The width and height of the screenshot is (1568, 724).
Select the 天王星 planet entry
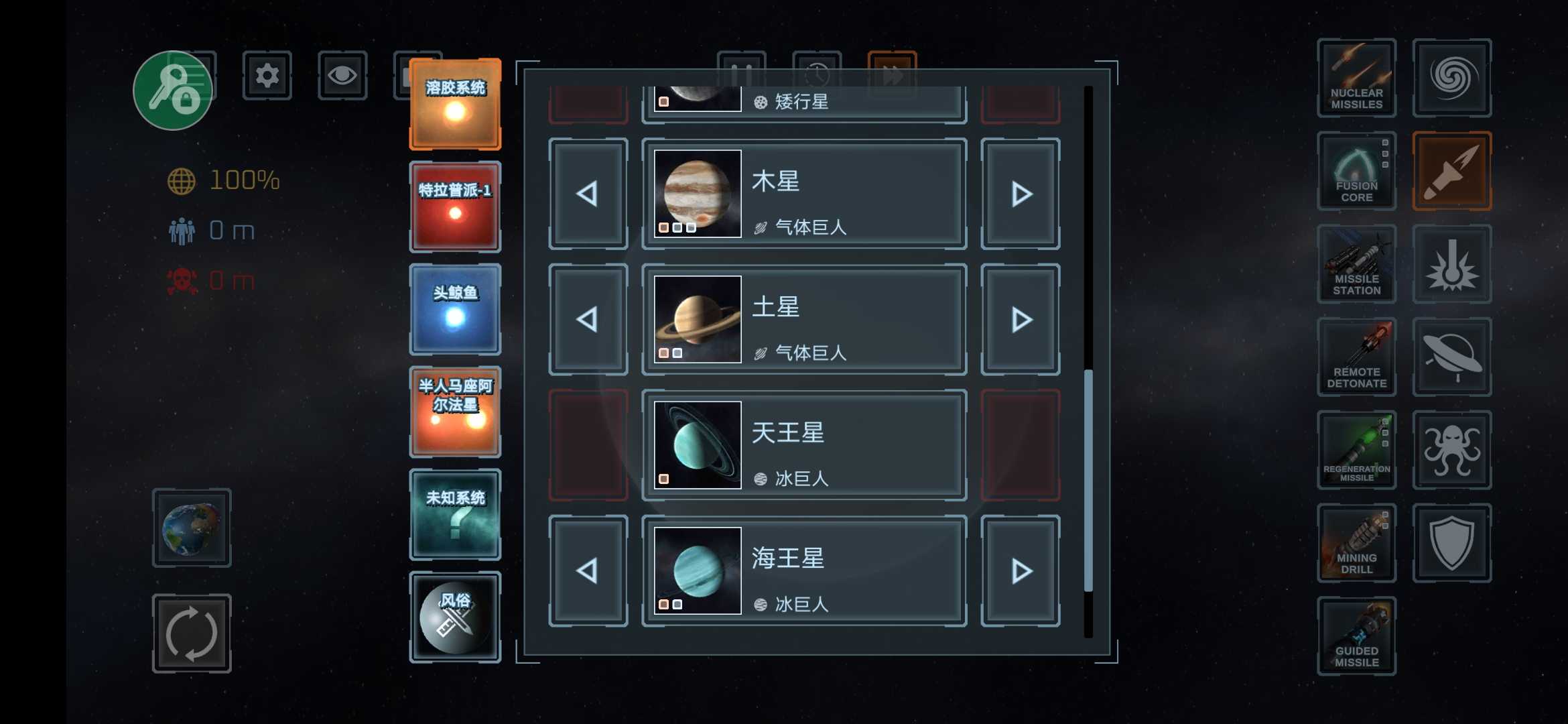click(x=804, y=445)
